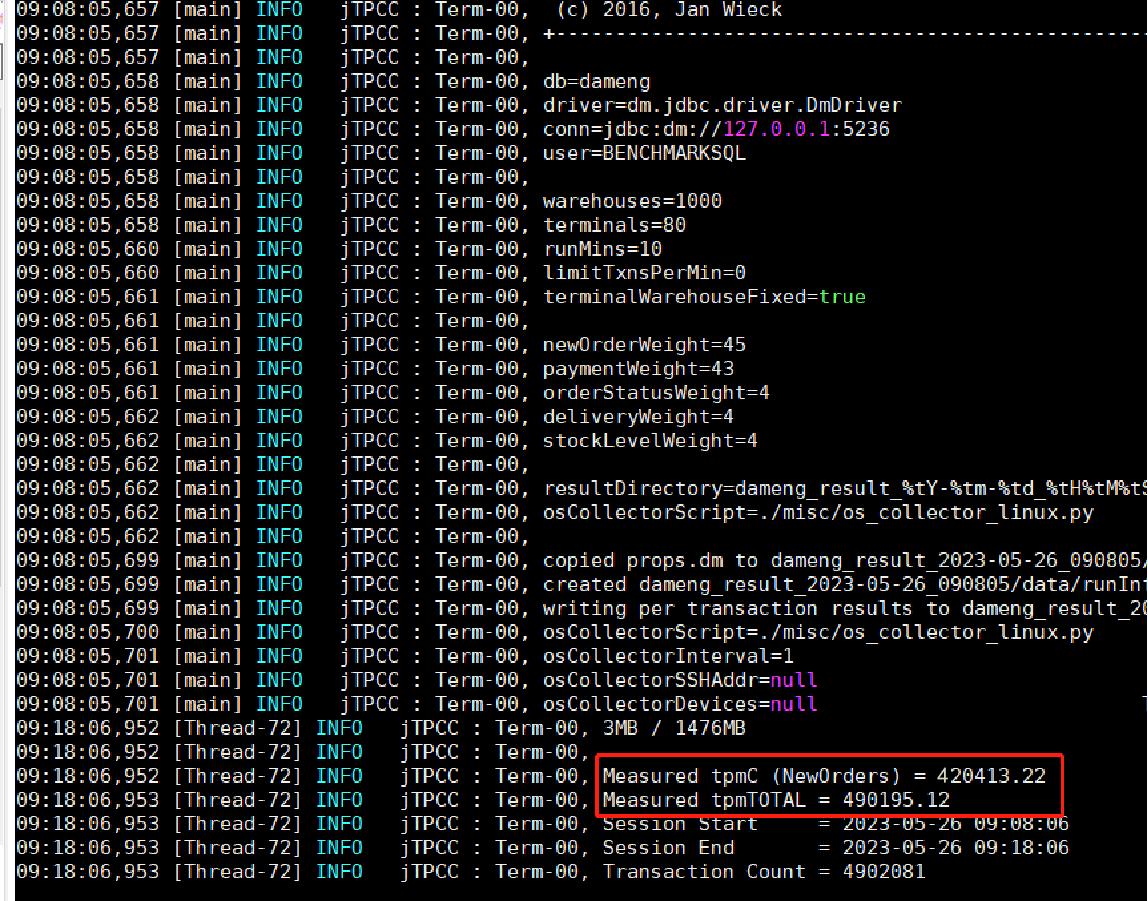Viewport: 1148px width, 901px height.
Task: Click the limitTxnsPerMin=0 parameter
Action: point(644,273)
